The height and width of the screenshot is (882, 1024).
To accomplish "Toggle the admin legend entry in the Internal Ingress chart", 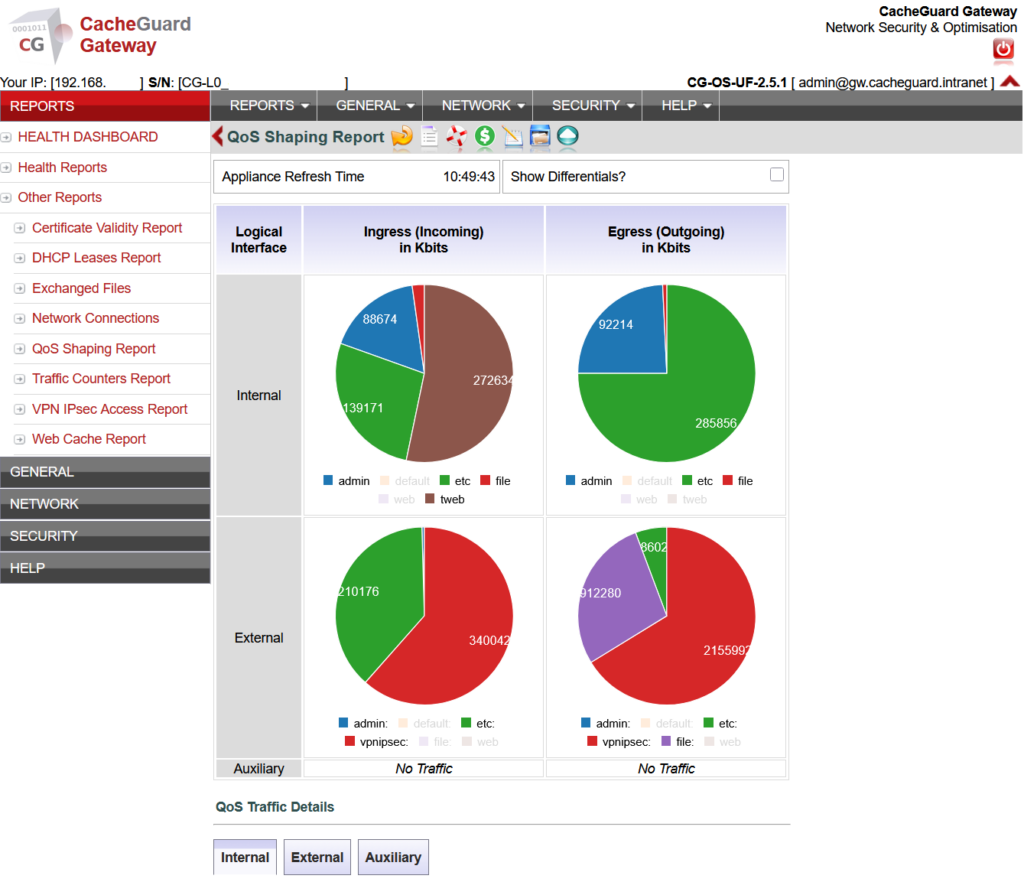I will click(x=346, y=480).
